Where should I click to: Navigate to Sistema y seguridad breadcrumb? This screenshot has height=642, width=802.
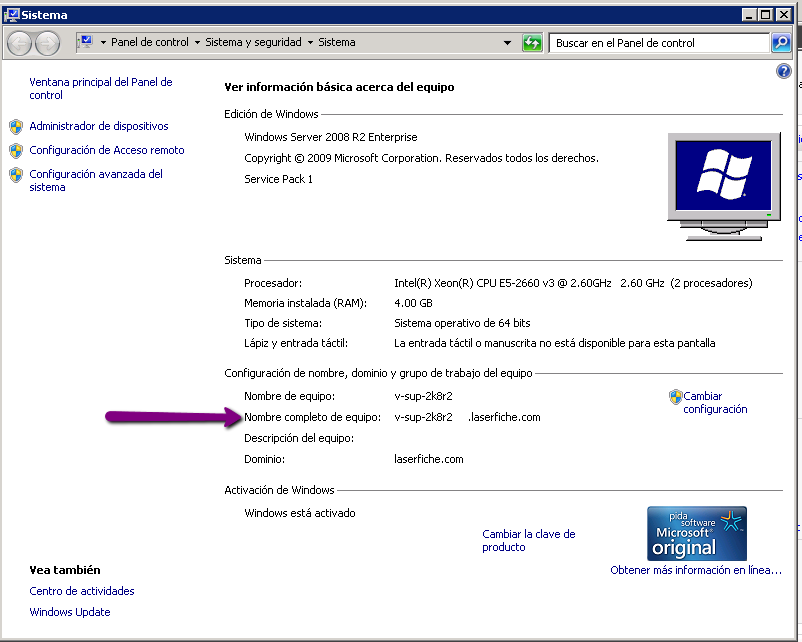[x=253, y=42]
